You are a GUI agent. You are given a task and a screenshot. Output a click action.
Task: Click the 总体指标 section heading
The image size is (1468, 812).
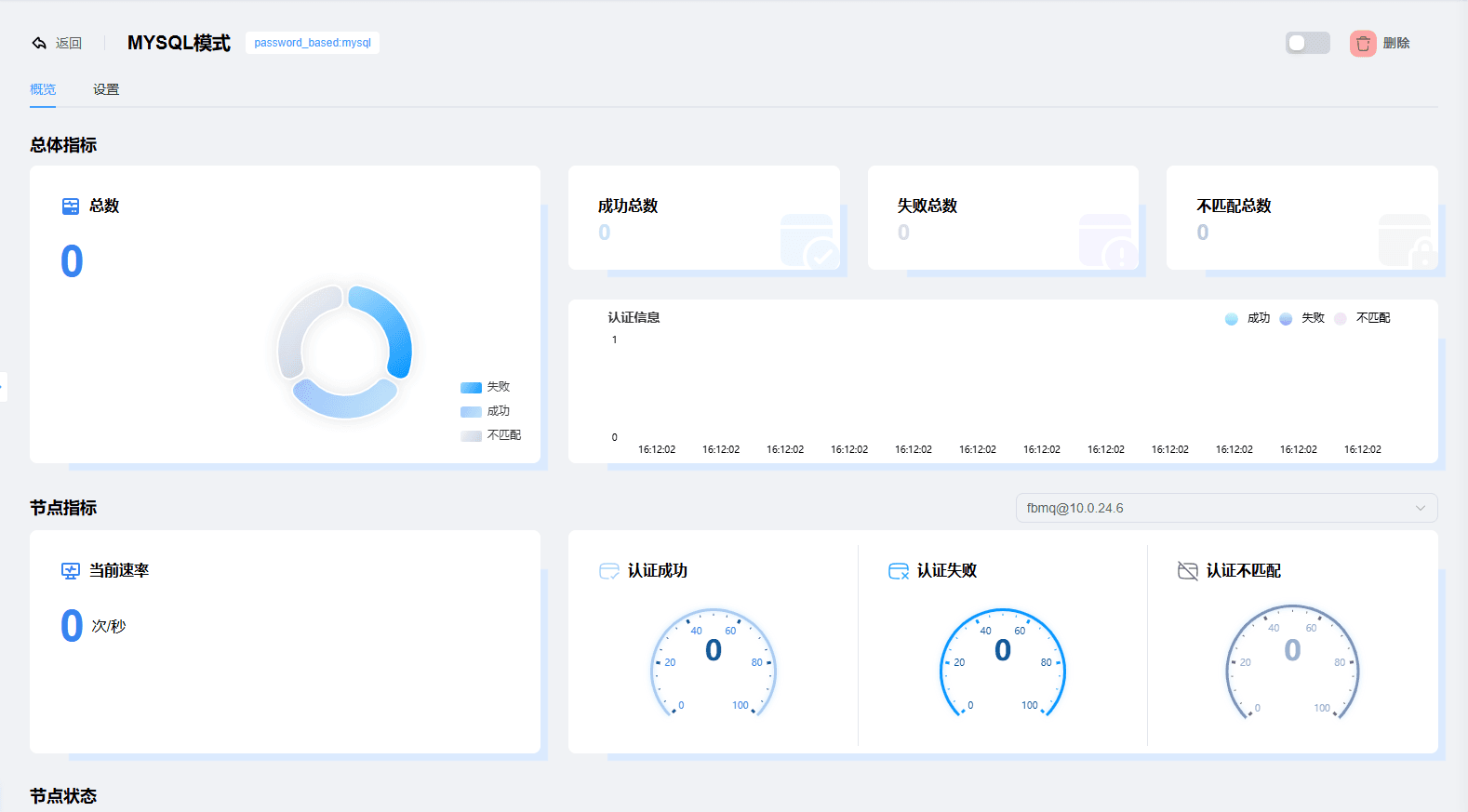tap(63, 145)
